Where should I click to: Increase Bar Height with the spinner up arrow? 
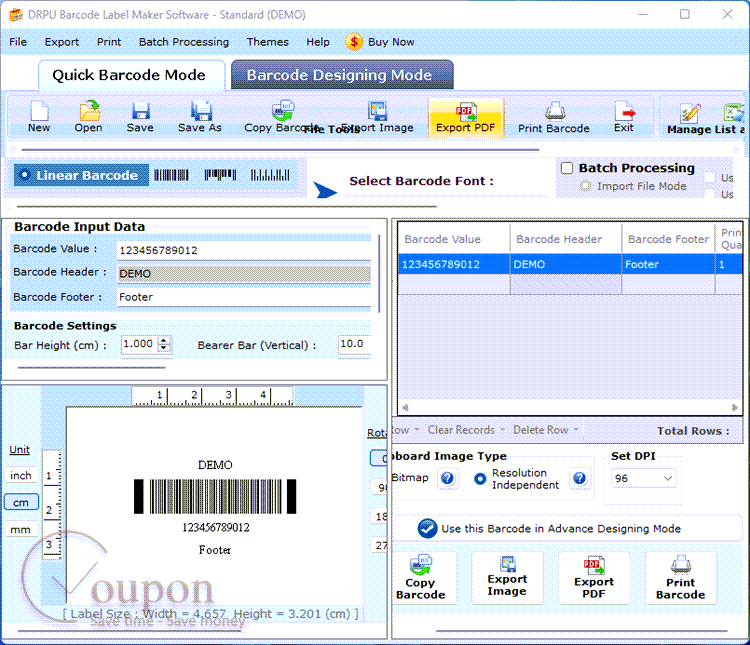click(x=164, y=340)
